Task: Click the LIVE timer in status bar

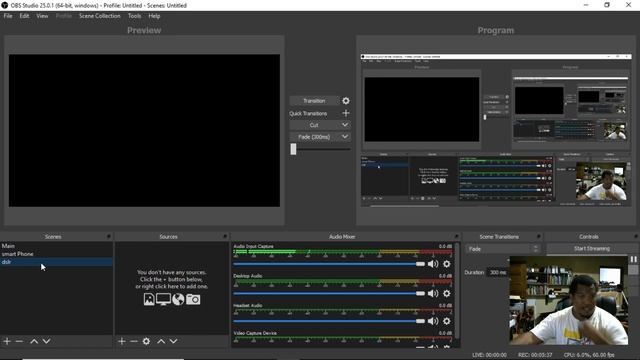Action: click(x=489, y=355)
